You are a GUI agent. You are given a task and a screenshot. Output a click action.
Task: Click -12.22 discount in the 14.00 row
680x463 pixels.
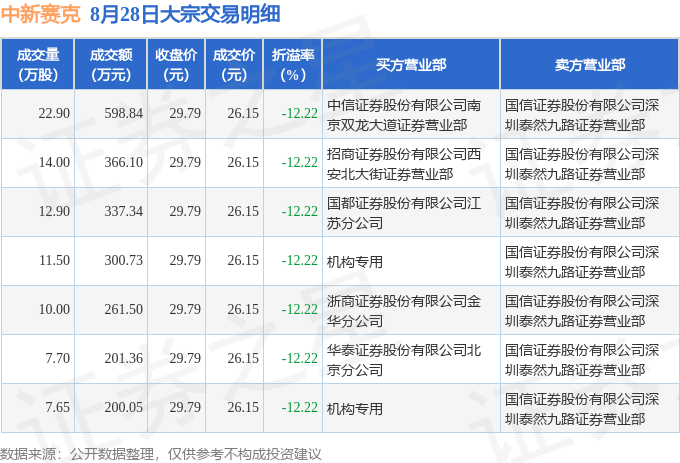[300, 162]
